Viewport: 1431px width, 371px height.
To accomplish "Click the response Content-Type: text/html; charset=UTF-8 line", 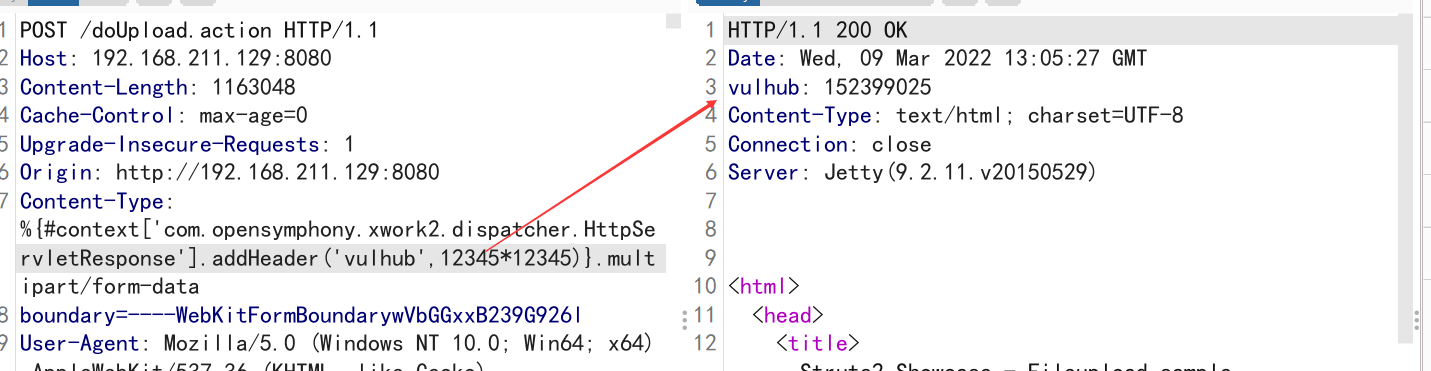I will tap(955, 116).
